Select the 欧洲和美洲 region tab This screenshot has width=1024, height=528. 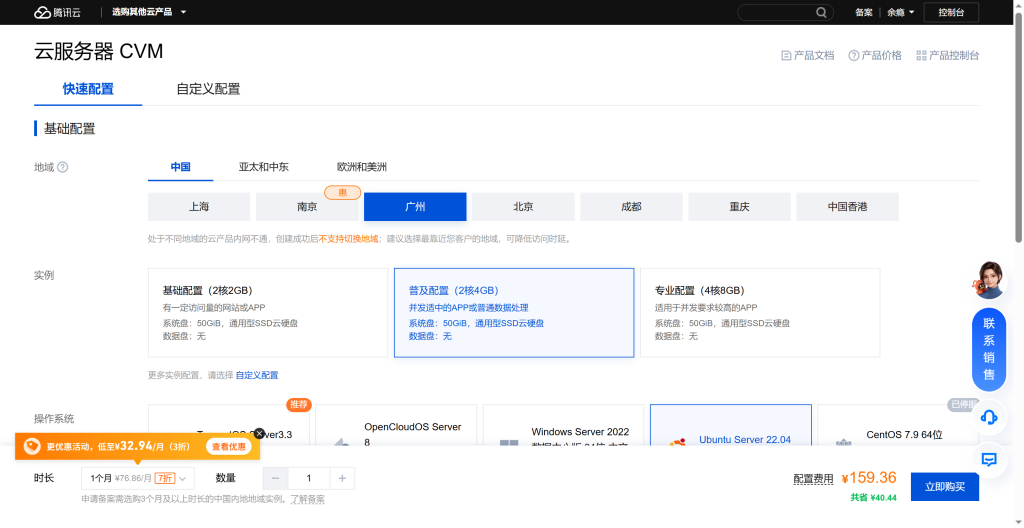[362, 167]
